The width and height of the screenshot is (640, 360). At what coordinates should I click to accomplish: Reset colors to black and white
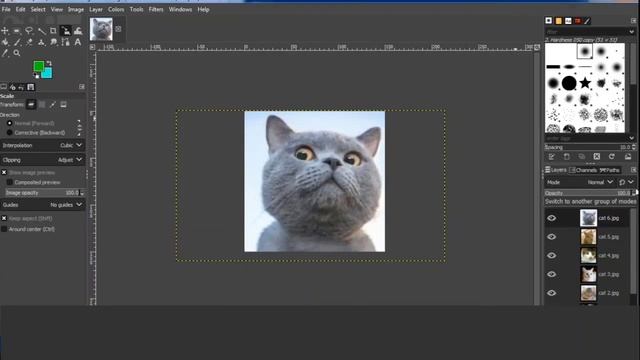click(37, 76)
